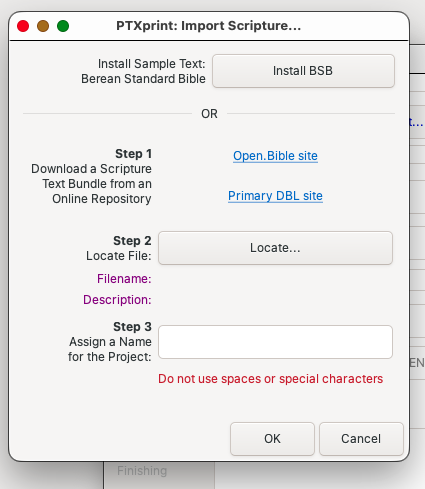
Task: Click the 'PTXprint: Import Scripture...' title
Action: click(x=209, y=26)
